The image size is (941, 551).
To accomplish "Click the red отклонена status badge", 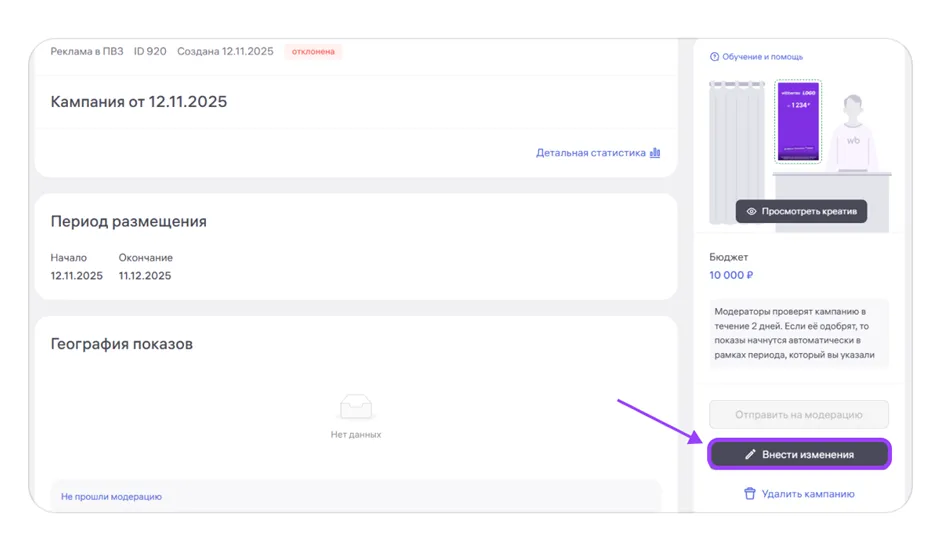I will pos(313,51).
